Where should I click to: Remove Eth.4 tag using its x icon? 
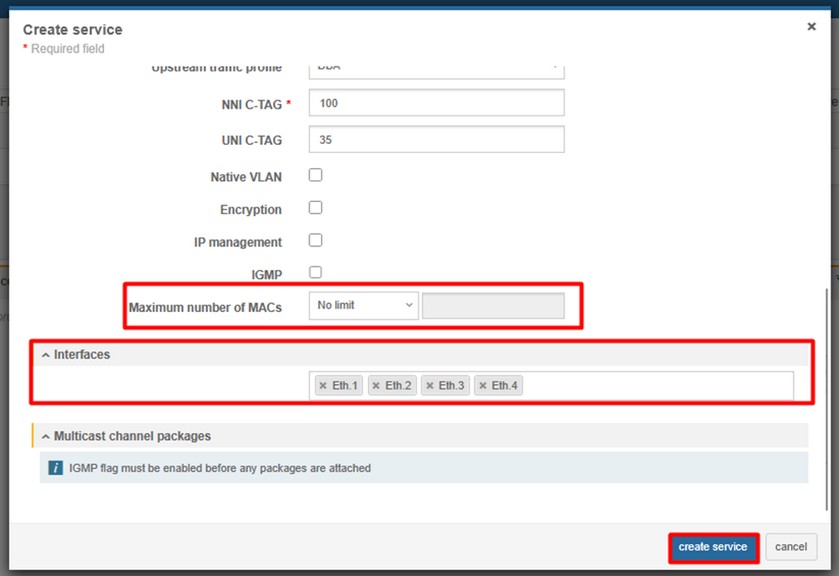point(482,386)
